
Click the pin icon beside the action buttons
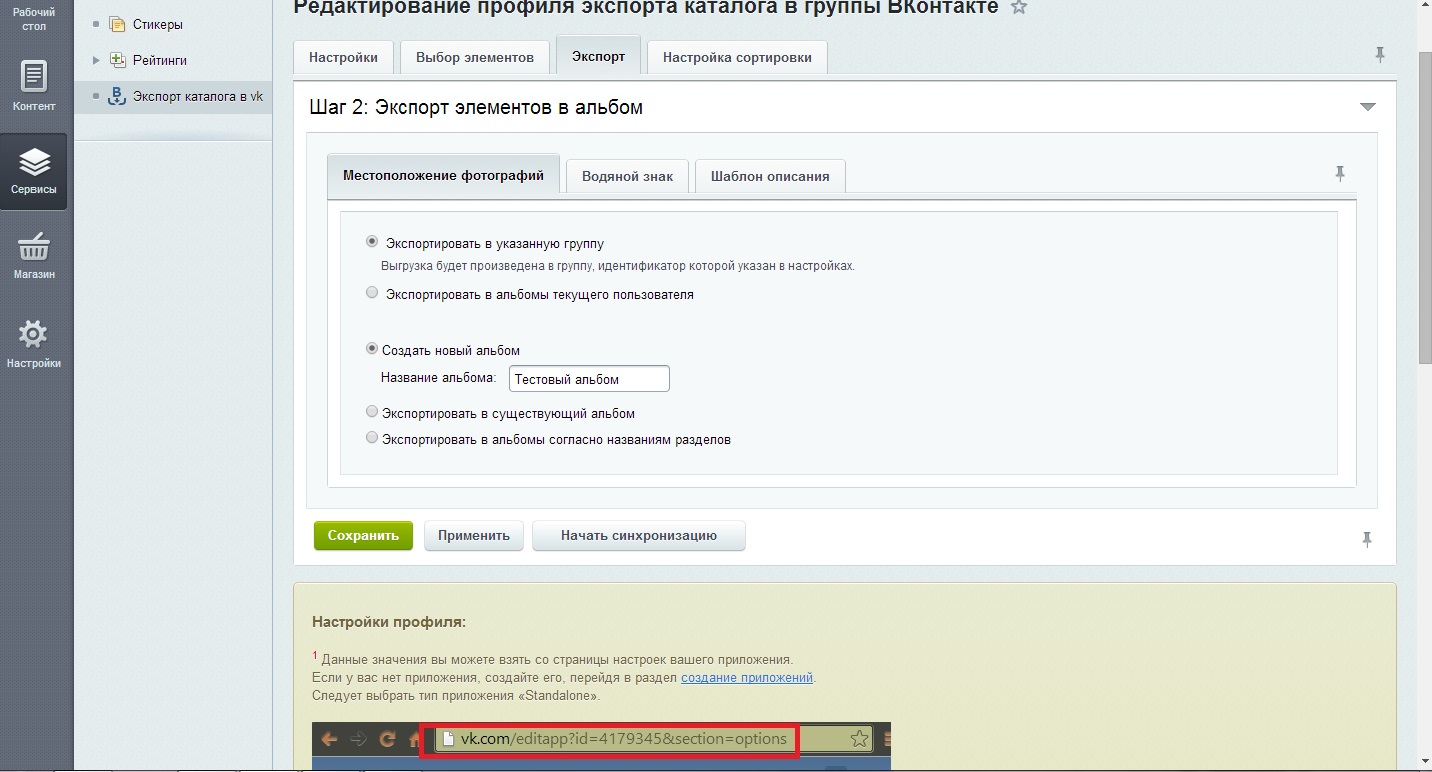1367,539
